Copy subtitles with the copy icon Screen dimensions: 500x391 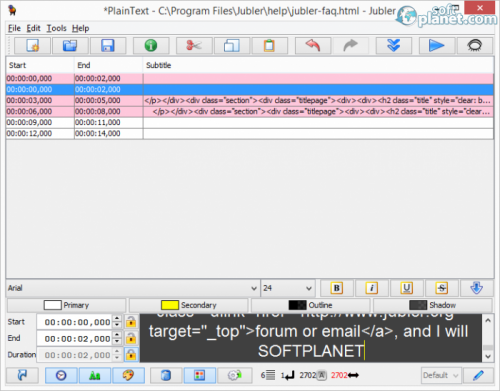tap(232, 45)
